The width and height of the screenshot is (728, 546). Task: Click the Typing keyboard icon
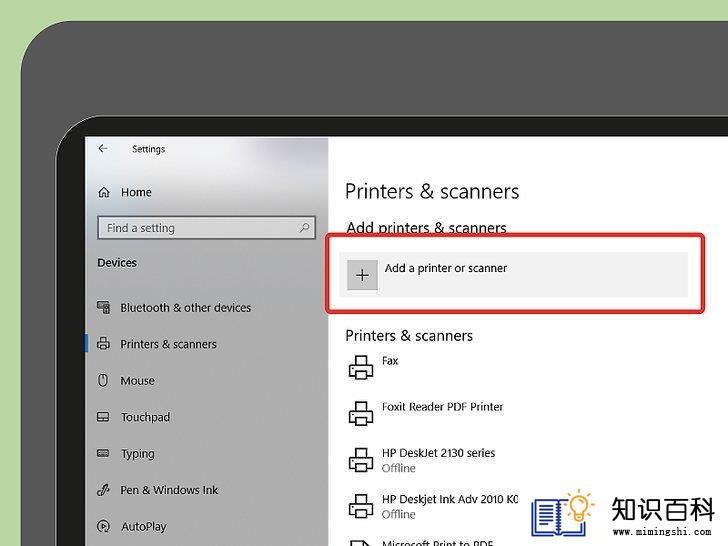click(x=103, y=453)
